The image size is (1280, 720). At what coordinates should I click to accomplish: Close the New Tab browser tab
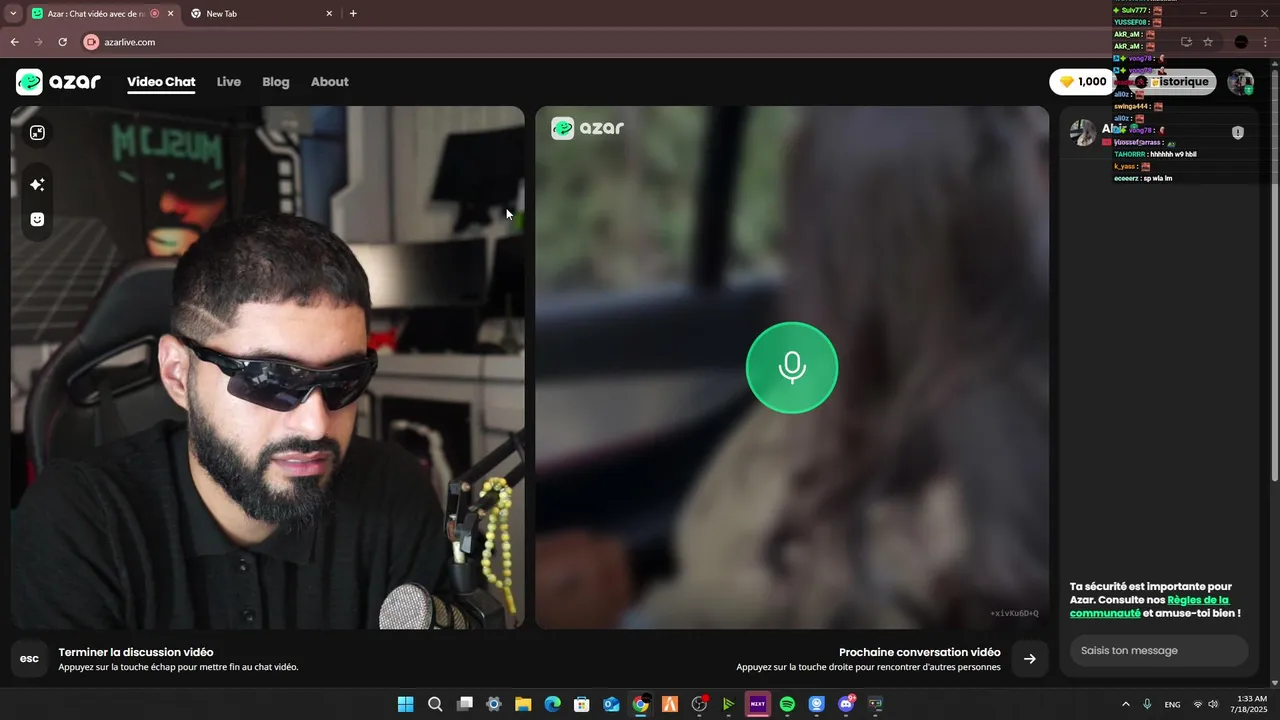pos(329,14)
